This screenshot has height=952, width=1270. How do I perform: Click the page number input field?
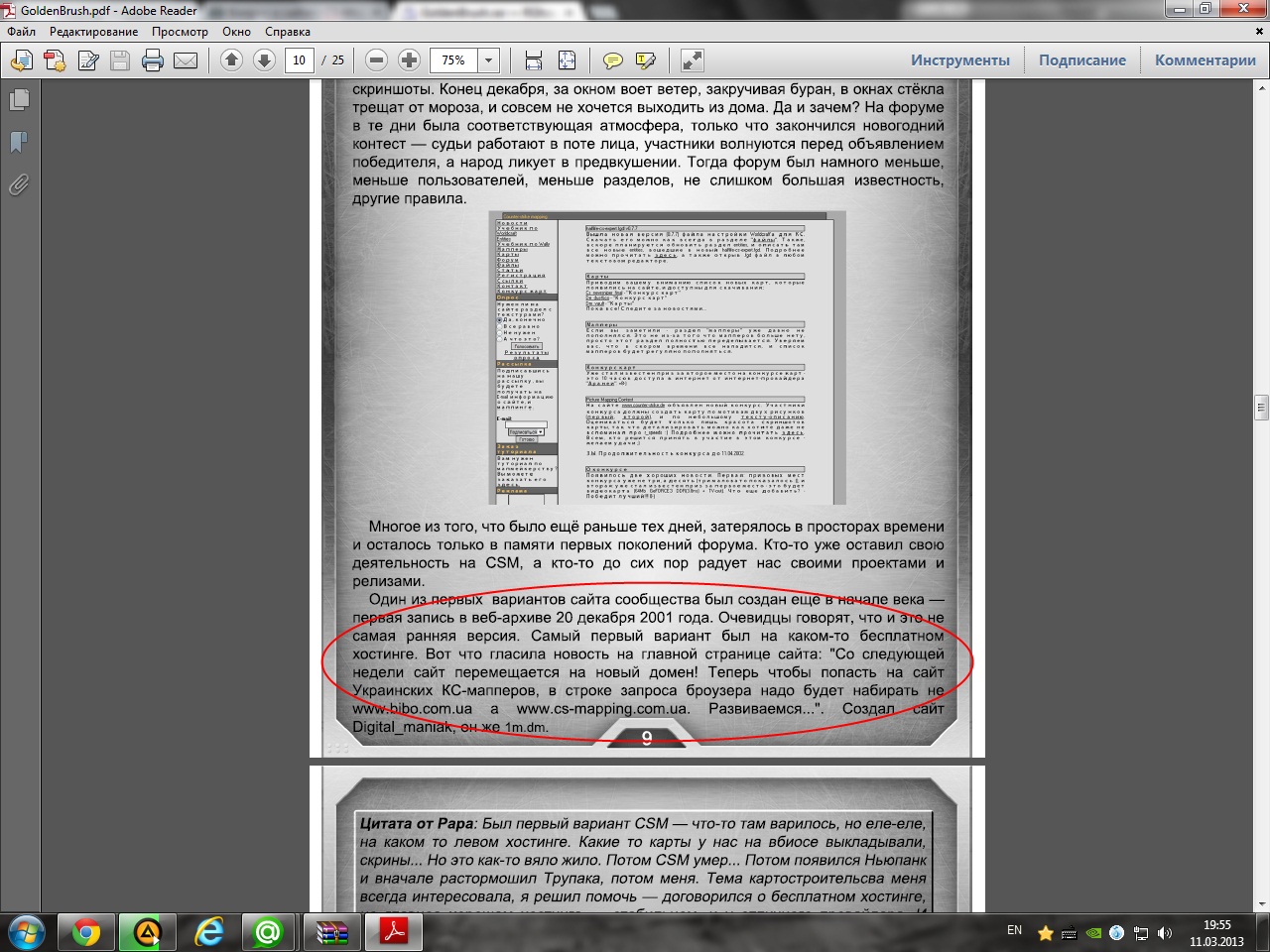click(x=300, y=60)
